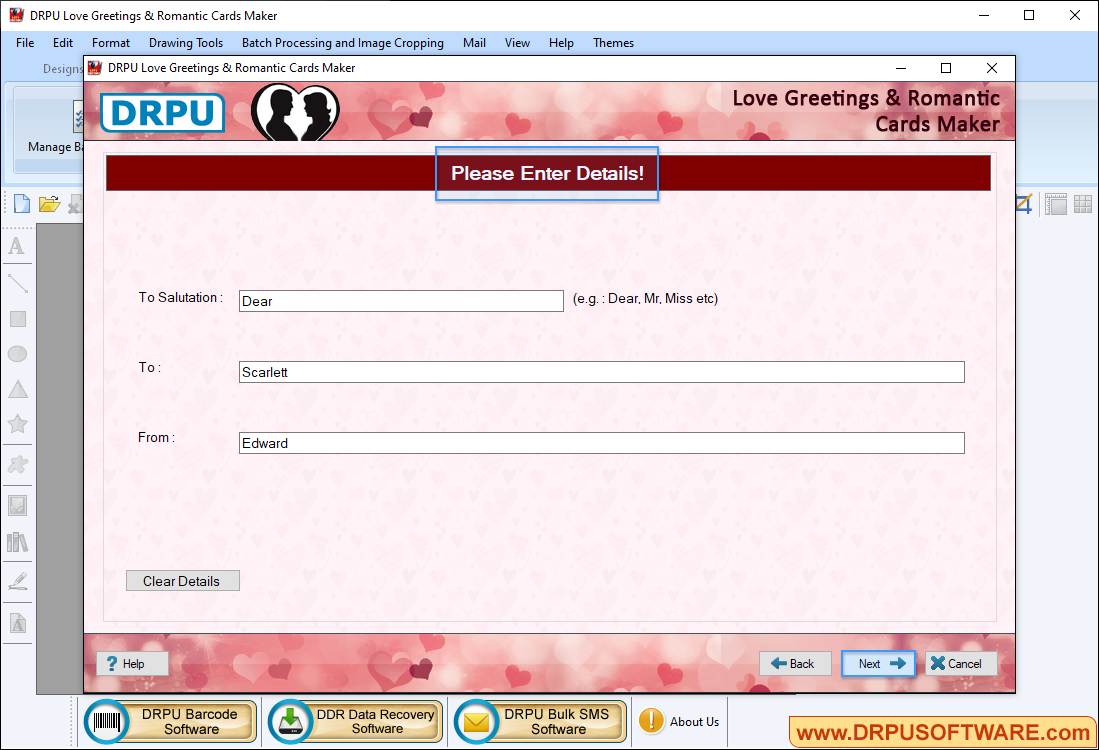This screenshot has height=750, width=1099.
Task: Open the Themes menu
Action: [x=613, y=43]
